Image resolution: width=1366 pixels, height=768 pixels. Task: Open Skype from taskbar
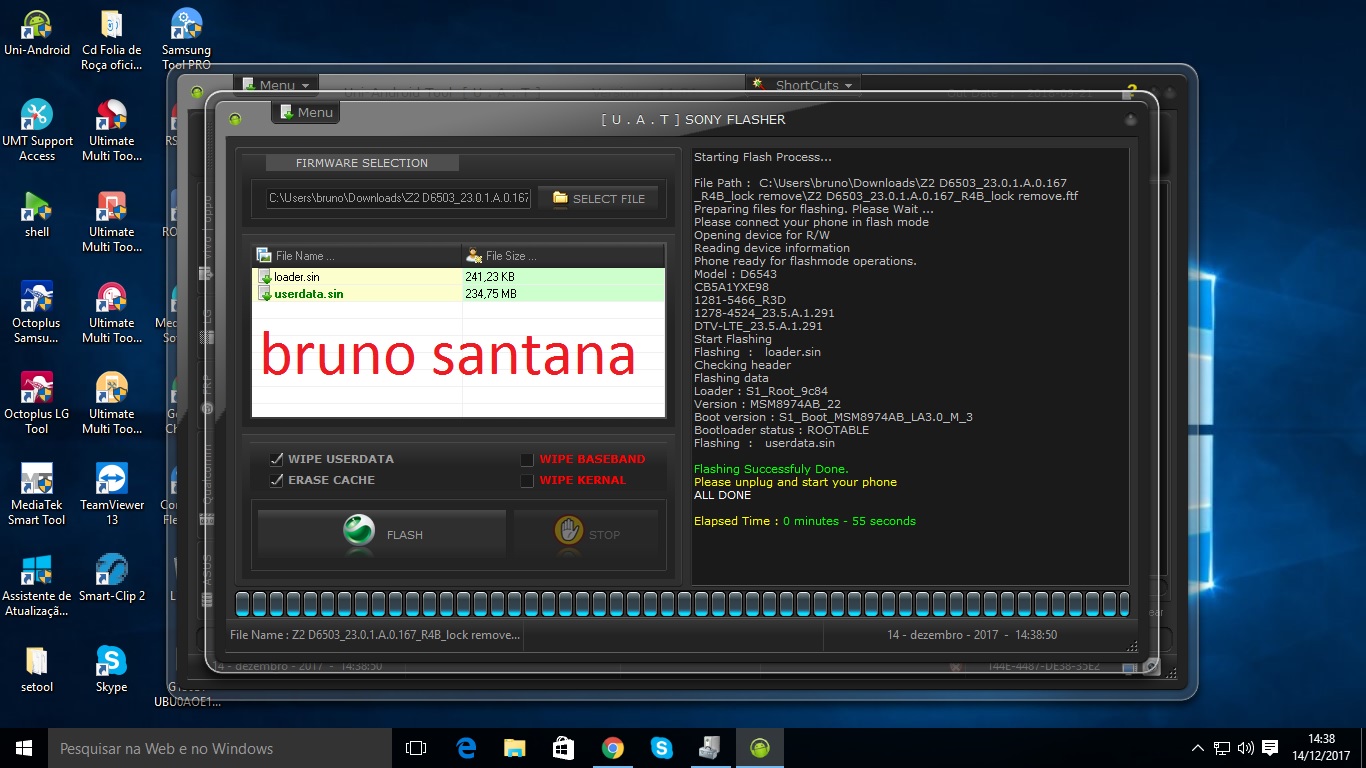click(x=661, y=748)
